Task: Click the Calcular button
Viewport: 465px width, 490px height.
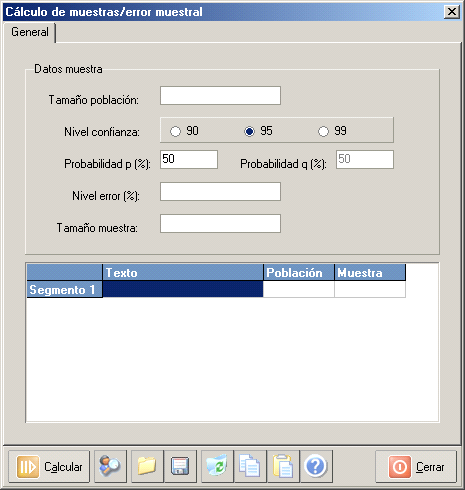Action: (49, 467)
